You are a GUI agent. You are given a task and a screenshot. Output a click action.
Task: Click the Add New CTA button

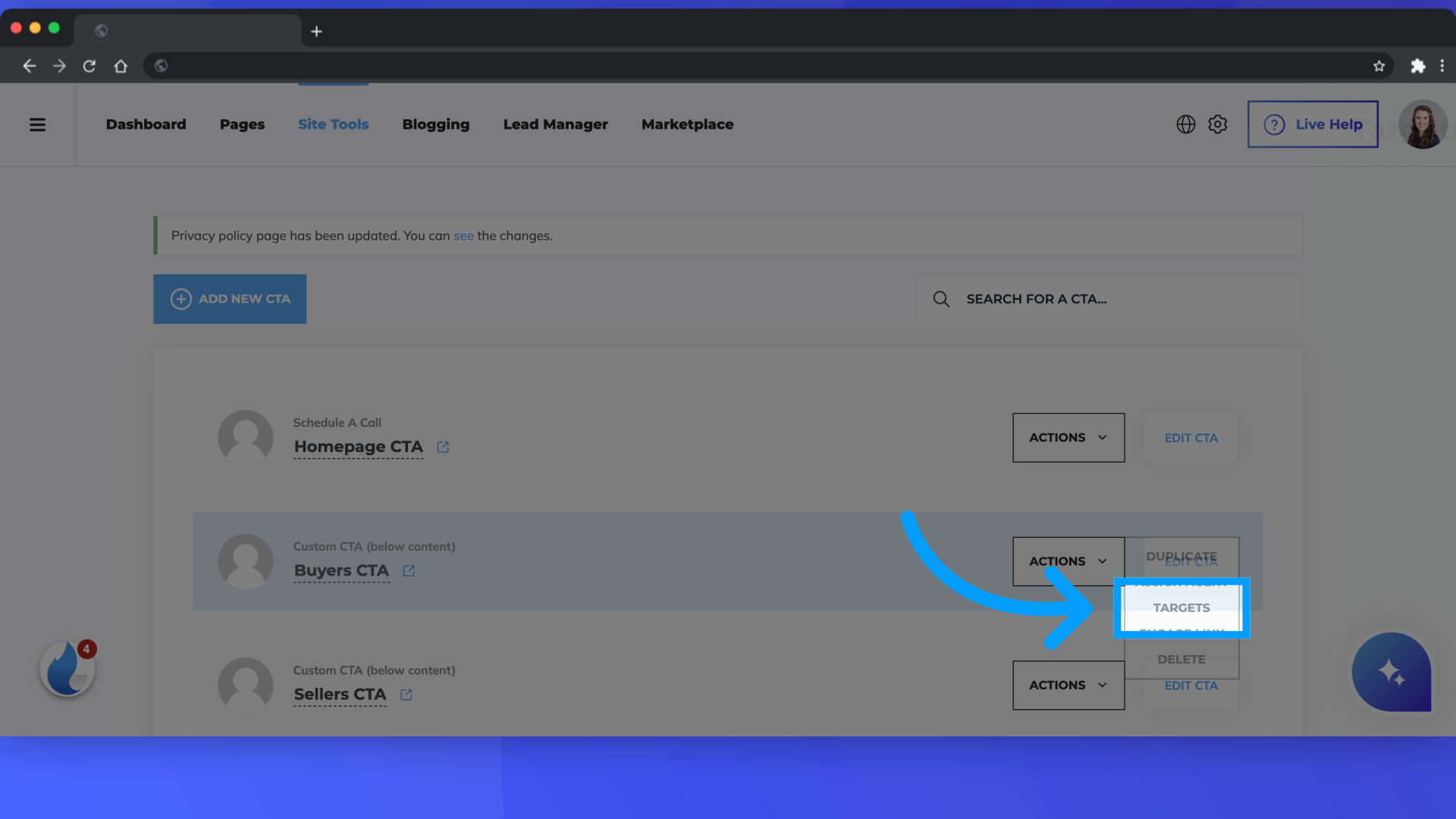[230, 299]
